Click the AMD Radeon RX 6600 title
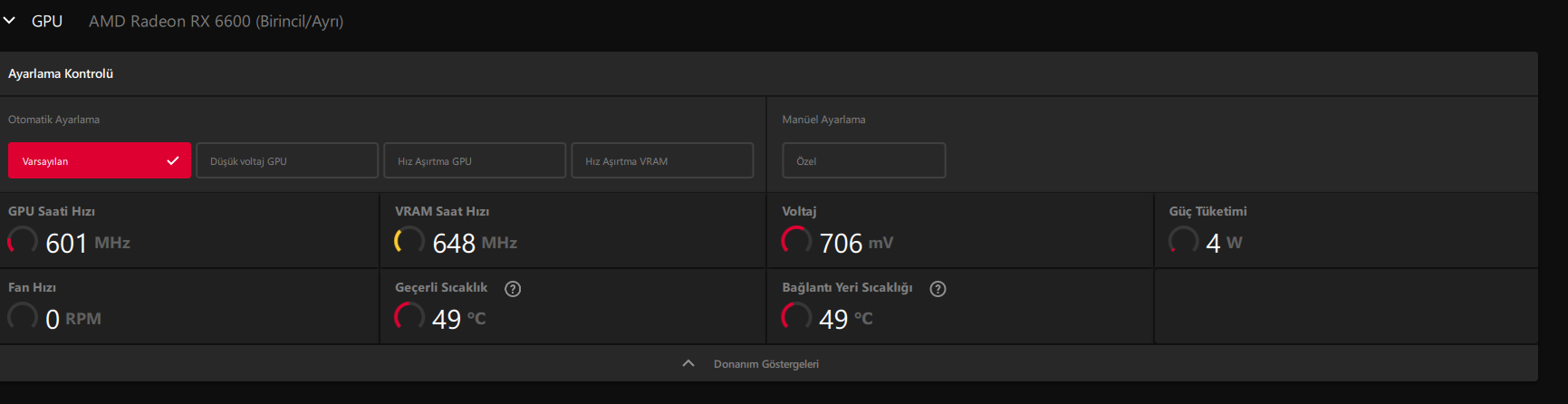The width and height of the screenshot is (1568, 404). 216,21
